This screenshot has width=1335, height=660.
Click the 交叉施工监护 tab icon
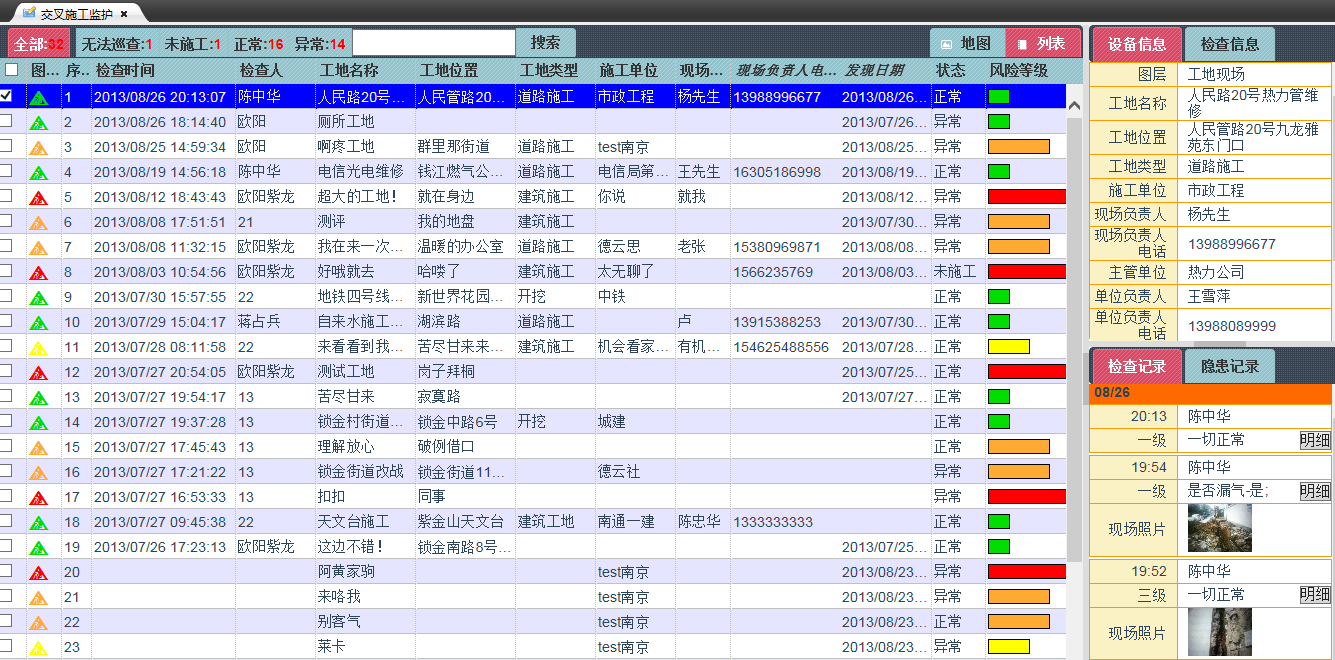pos(28,13)
